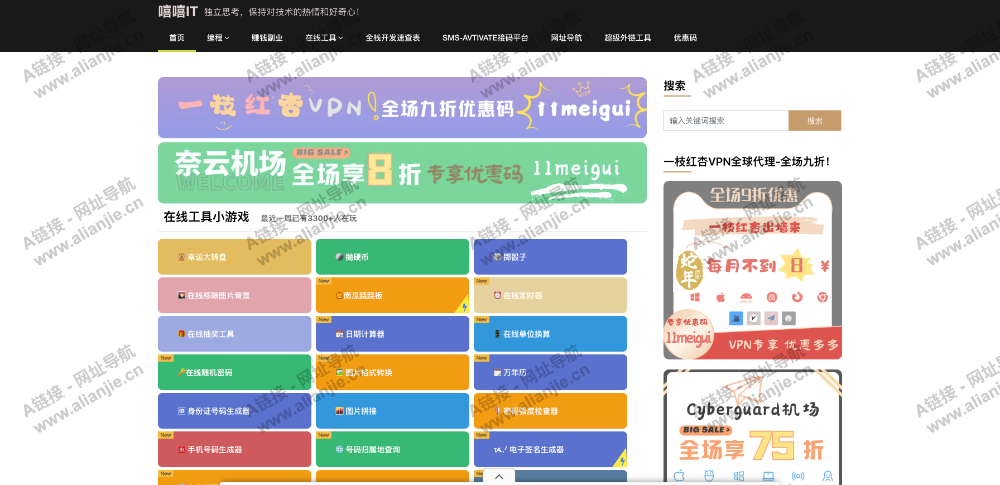This screenshot has width=1000, height=485.
Task: Click the alarm clock icon on 在线定时器
Action: pos(497,295)
